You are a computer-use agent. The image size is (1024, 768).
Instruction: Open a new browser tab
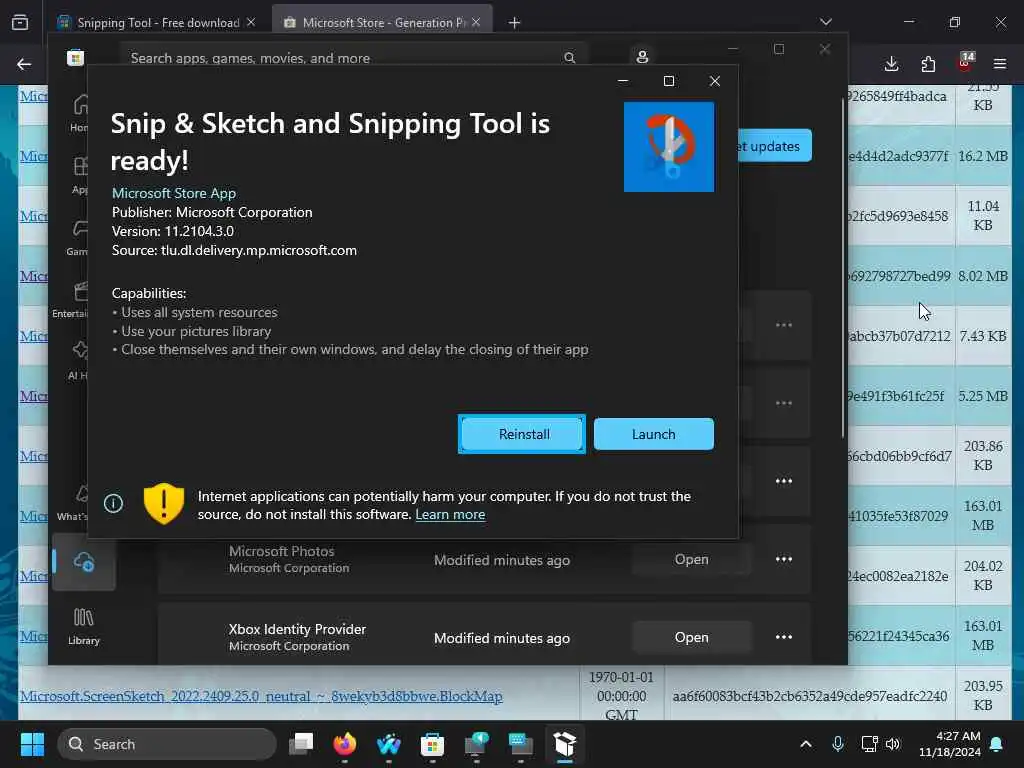(515, 23)
